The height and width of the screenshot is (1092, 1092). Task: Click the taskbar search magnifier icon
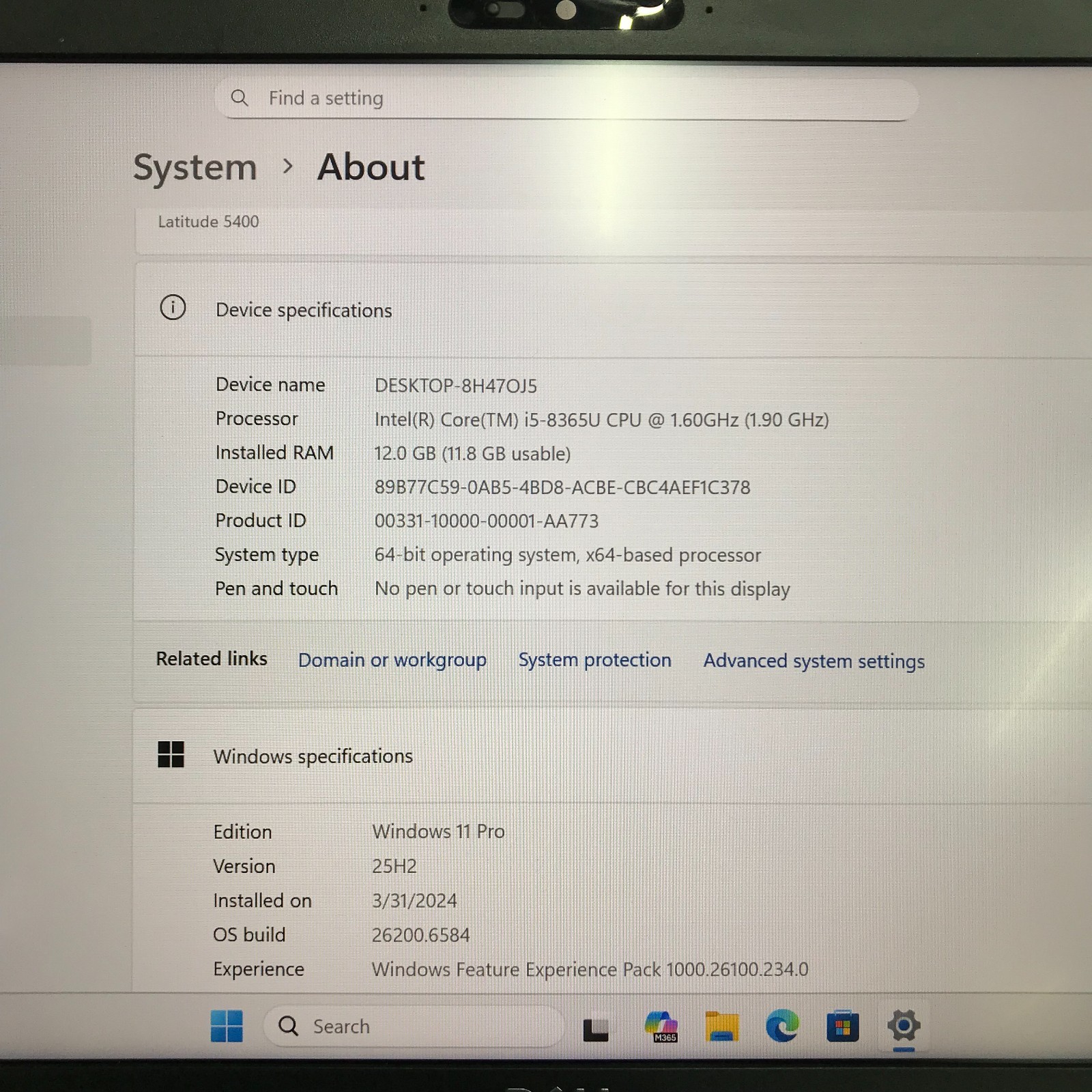(288, 1026)
